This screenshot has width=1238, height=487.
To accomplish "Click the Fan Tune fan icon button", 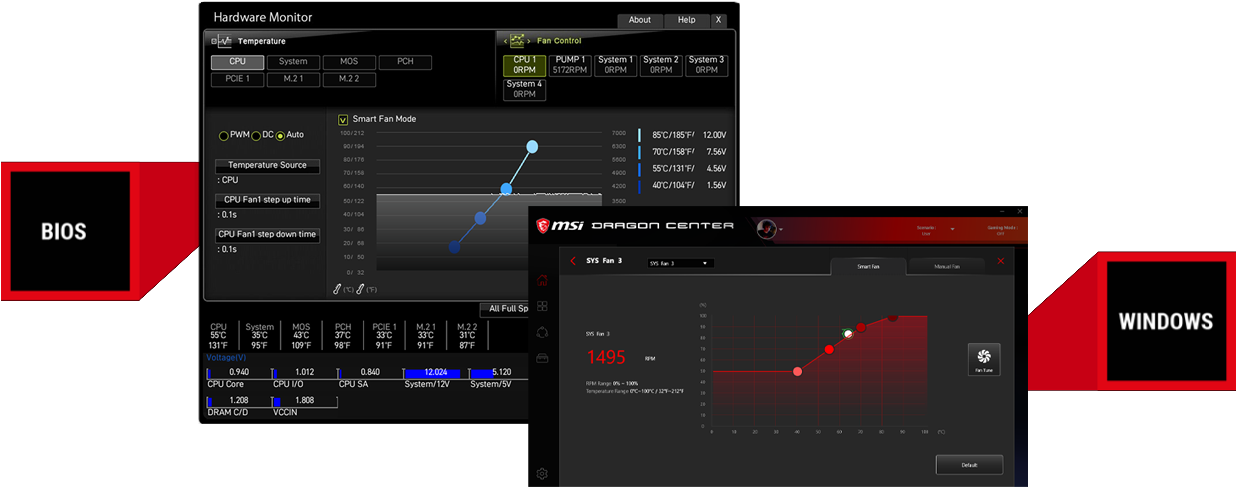I will point(984,360).
